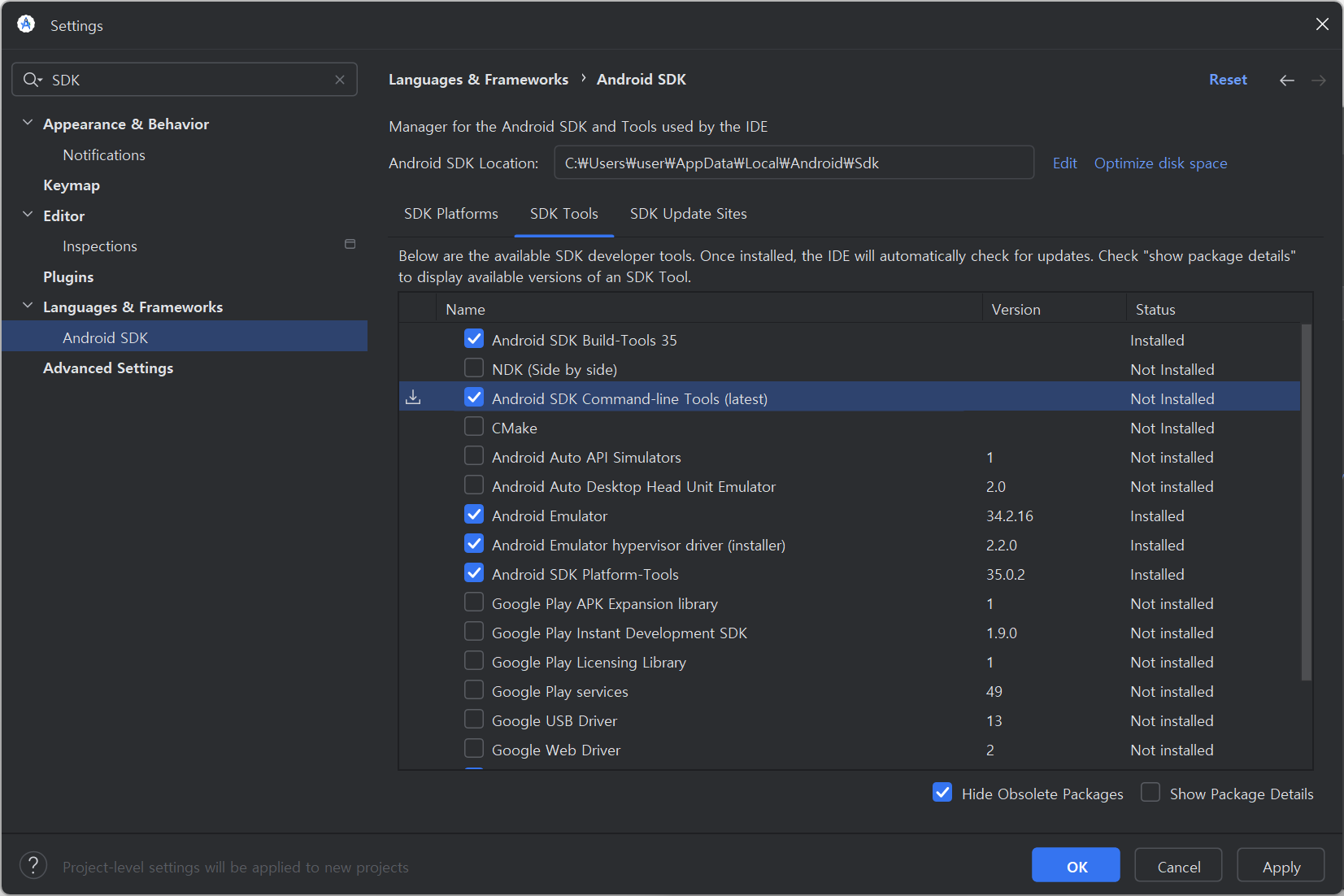
Task: Check Google Play Licensing Library
Action: [x=474, y=661]
